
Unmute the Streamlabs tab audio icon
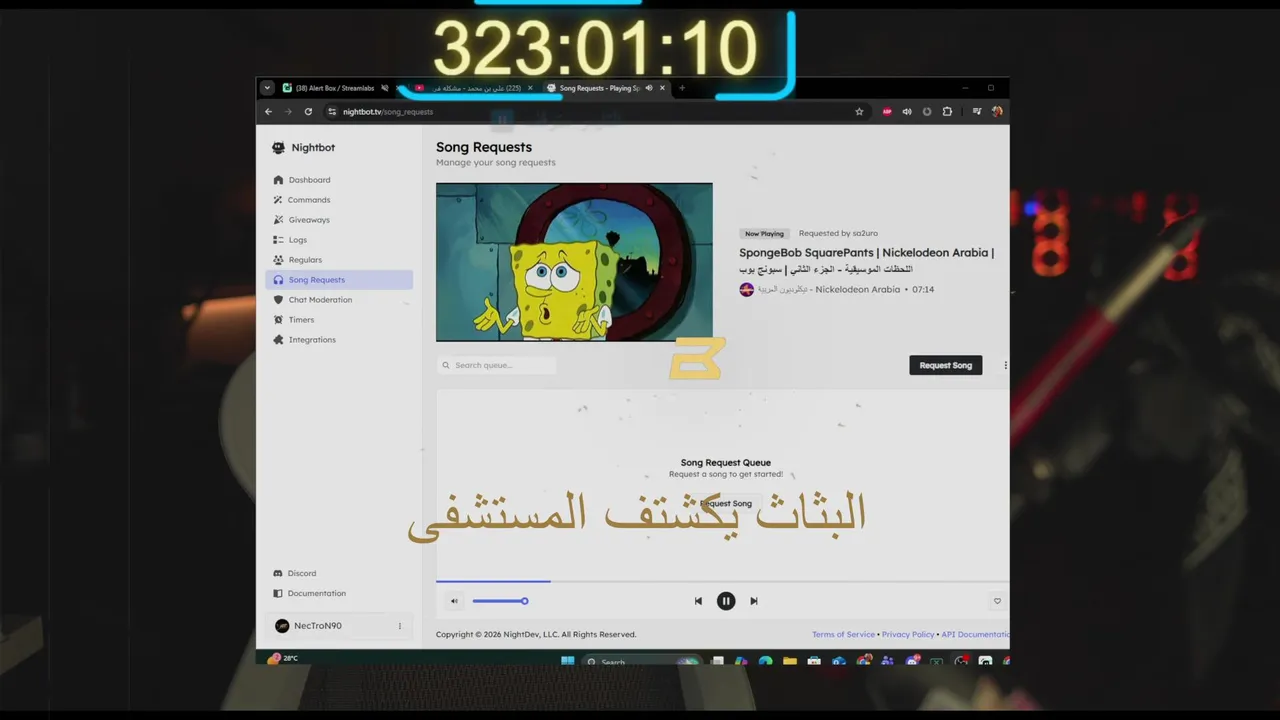point(385,88)
